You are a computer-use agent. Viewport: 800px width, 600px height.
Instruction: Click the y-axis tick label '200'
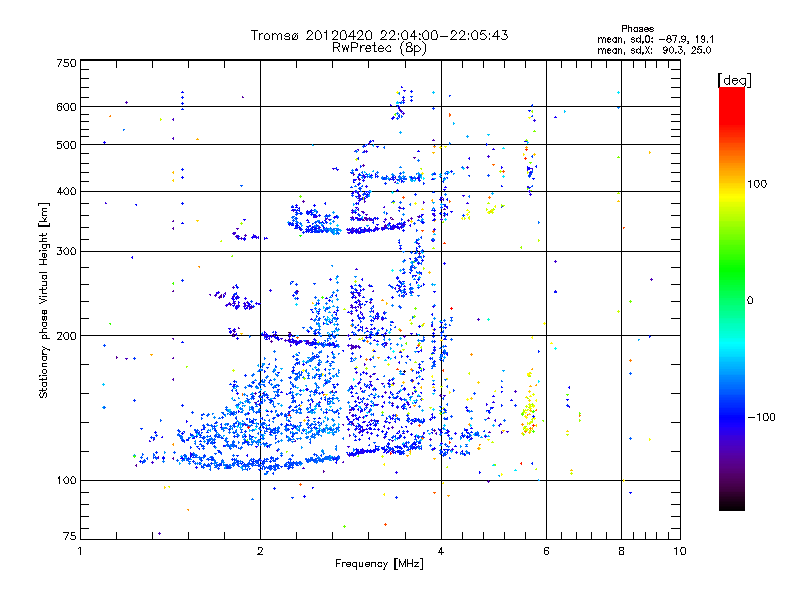[66, 336]
